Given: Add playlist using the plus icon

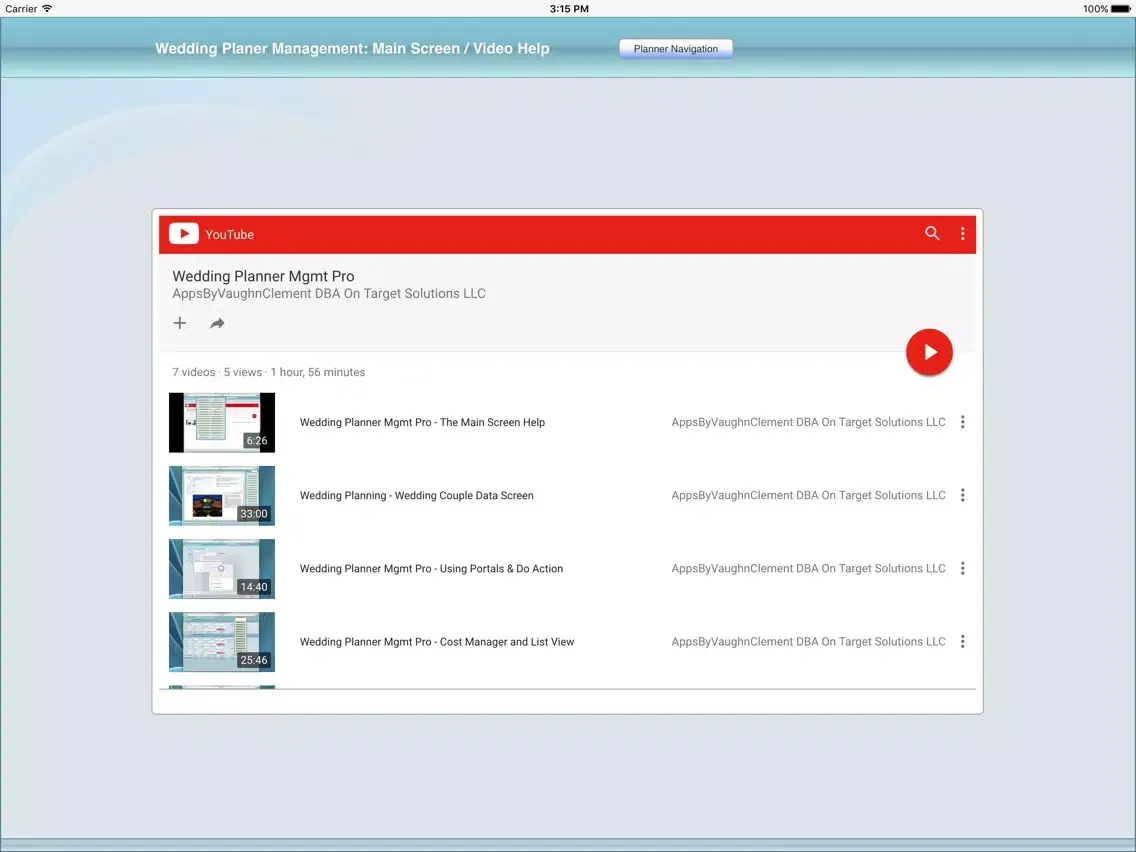Looking at the screenshot, I should pos(180,323).
